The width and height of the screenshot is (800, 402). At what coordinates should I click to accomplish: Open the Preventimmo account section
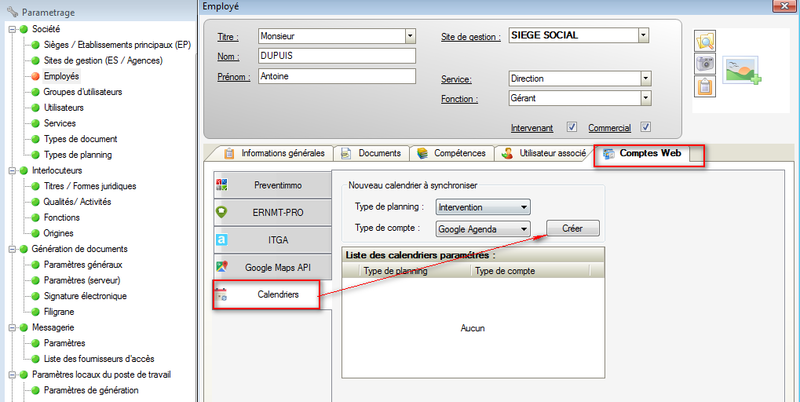tap(271, 185)
